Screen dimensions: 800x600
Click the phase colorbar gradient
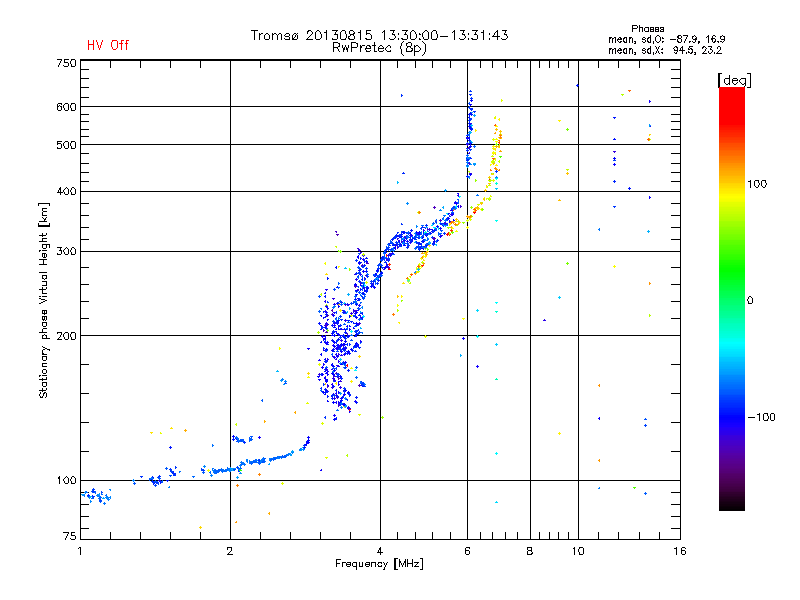pos(732,299)
